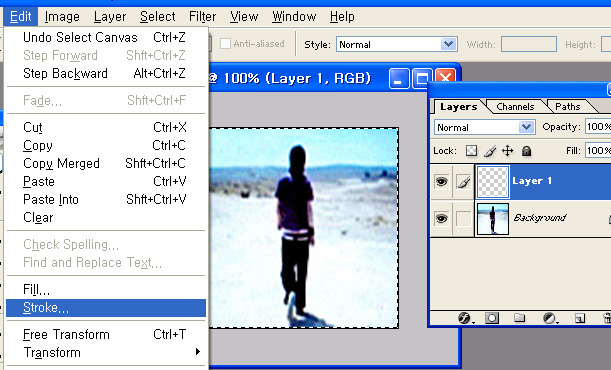Create a new layer set folder
611x370 pixels.
click(519, 318)
